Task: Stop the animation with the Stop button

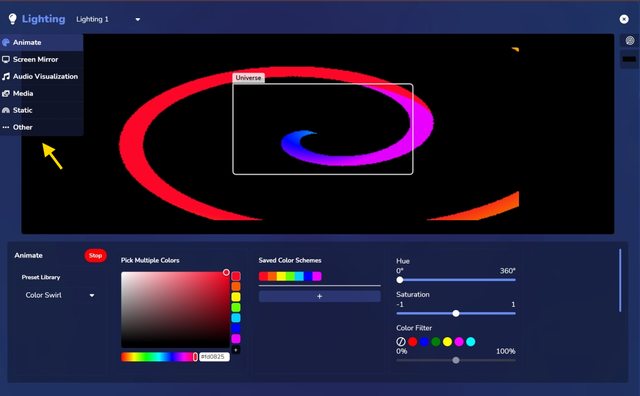Action: click(x=96, y=256)
